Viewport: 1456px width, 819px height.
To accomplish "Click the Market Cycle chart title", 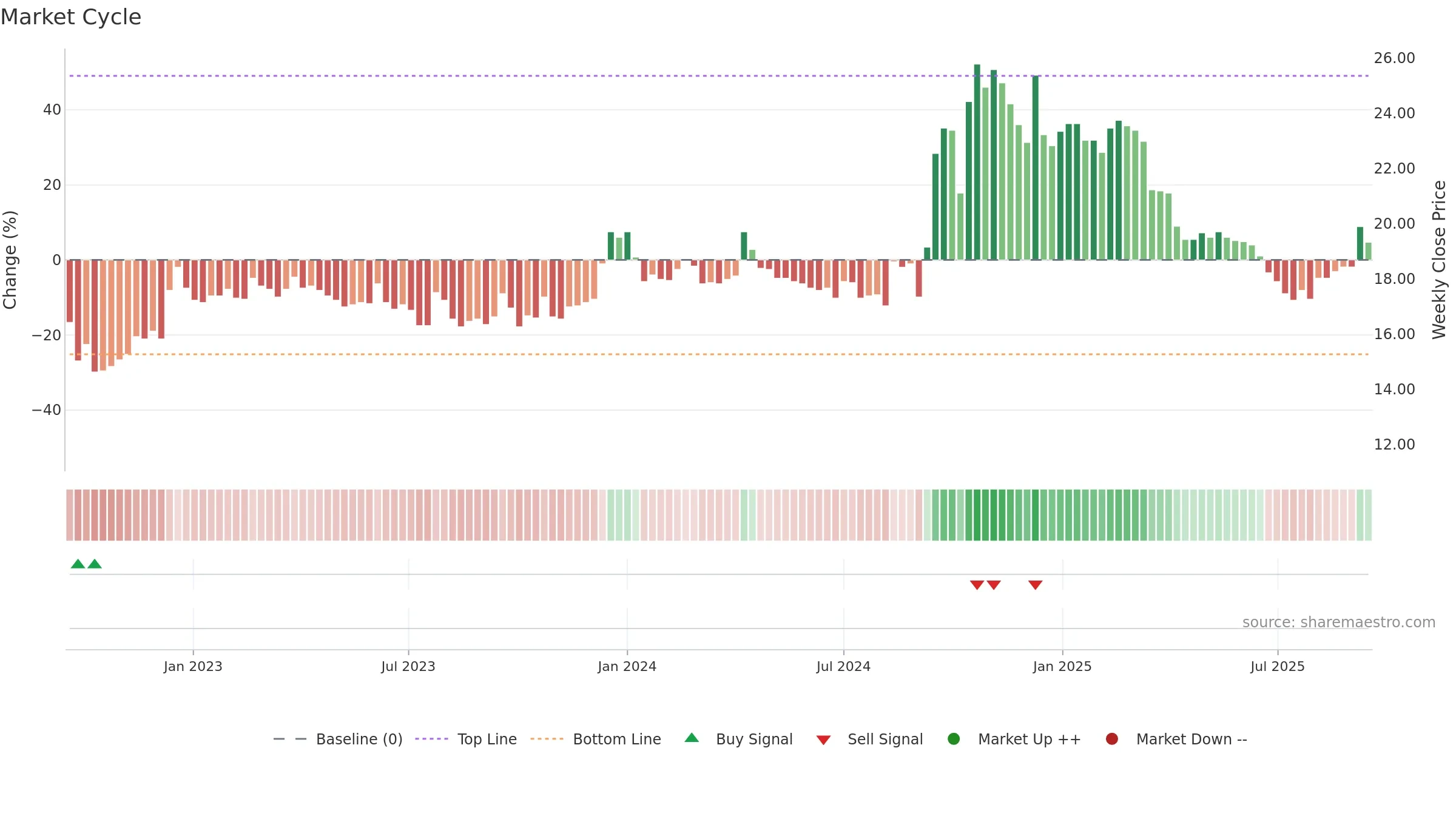I will coord(71,17).
